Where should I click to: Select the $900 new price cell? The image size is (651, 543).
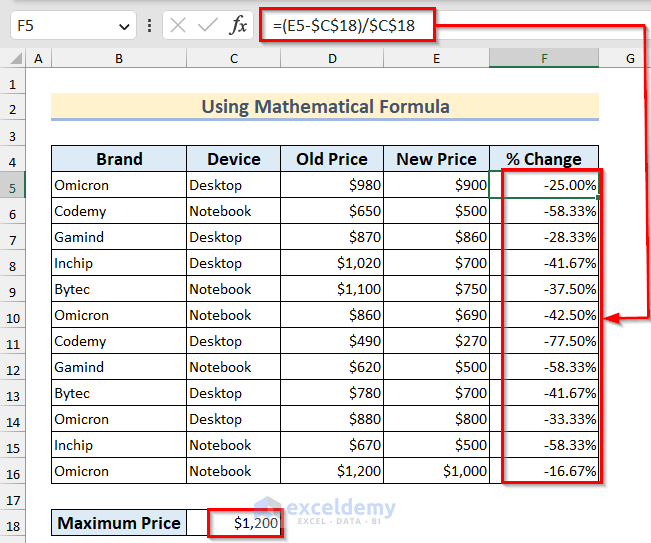pyautogui.click(x=436, y=185)
